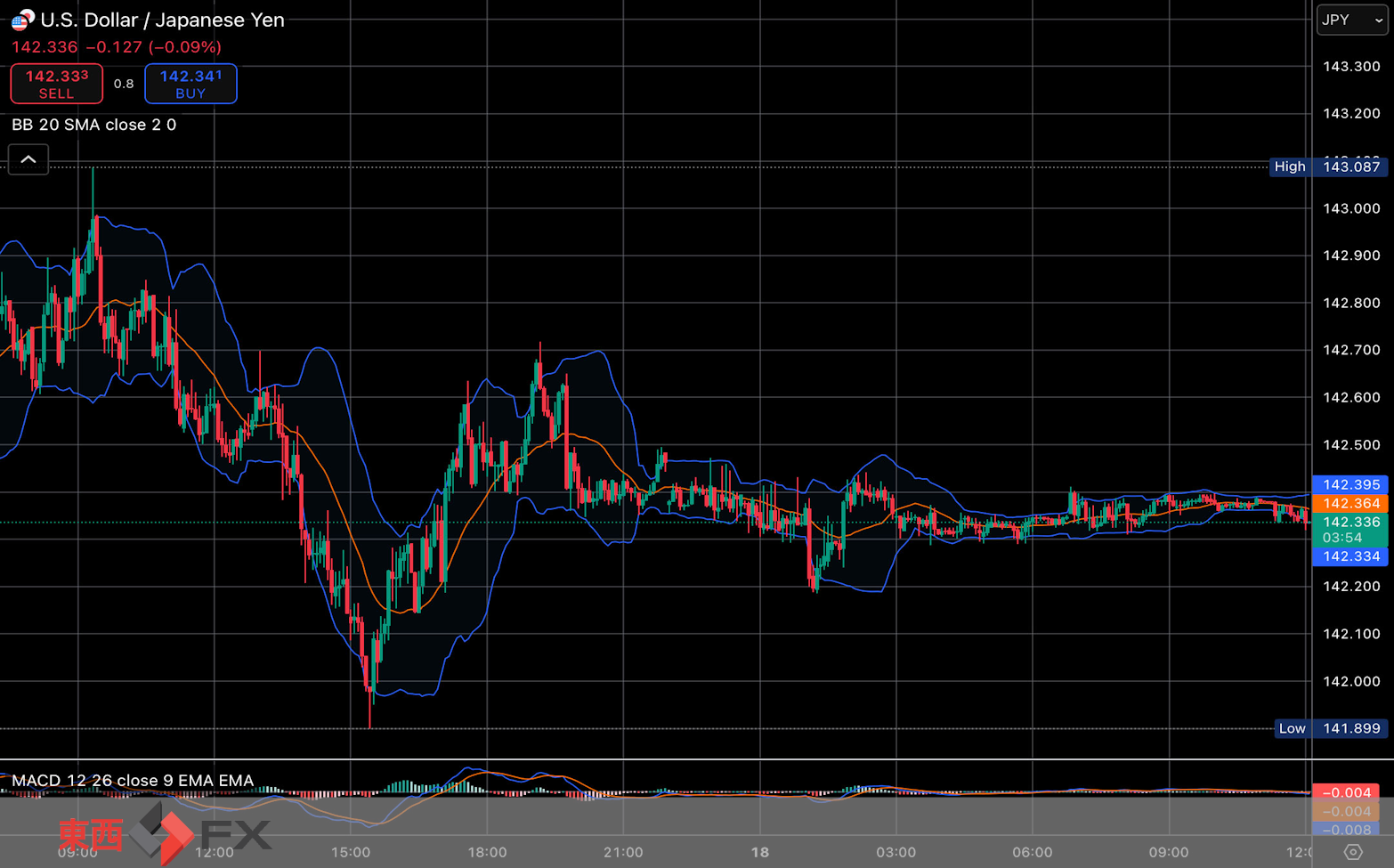Click the blue 142.395 upper band tag
The height and width of the screenshot is (868, 1394).
(x=1350, y=484)
